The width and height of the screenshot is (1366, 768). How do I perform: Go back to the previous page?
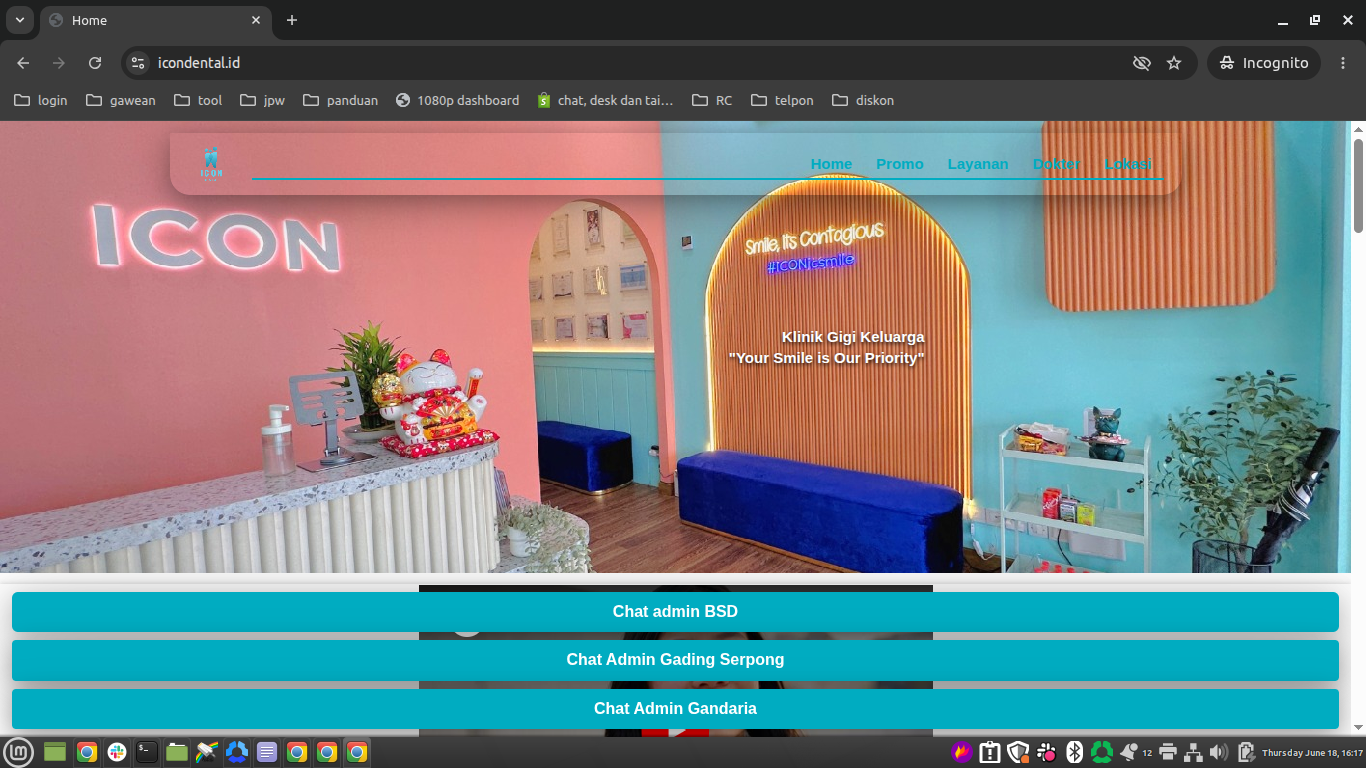click(x=23, y=63)
